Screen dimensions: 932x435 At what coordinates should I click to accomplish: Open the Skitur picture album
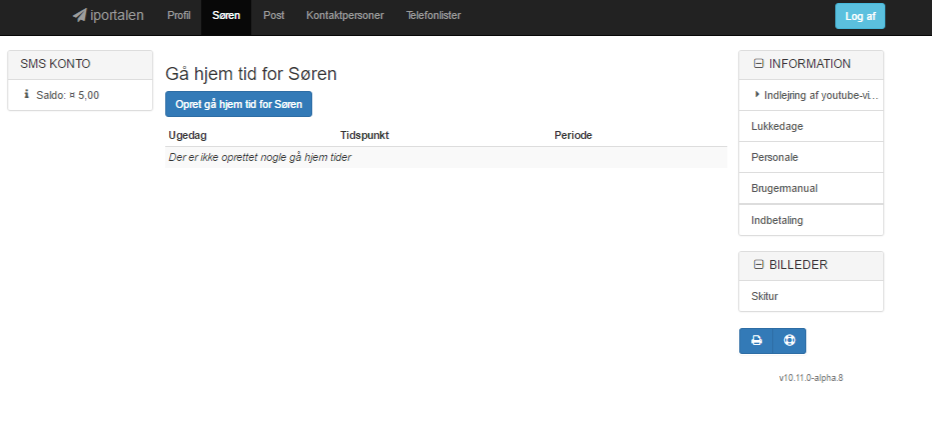point(811,296)
